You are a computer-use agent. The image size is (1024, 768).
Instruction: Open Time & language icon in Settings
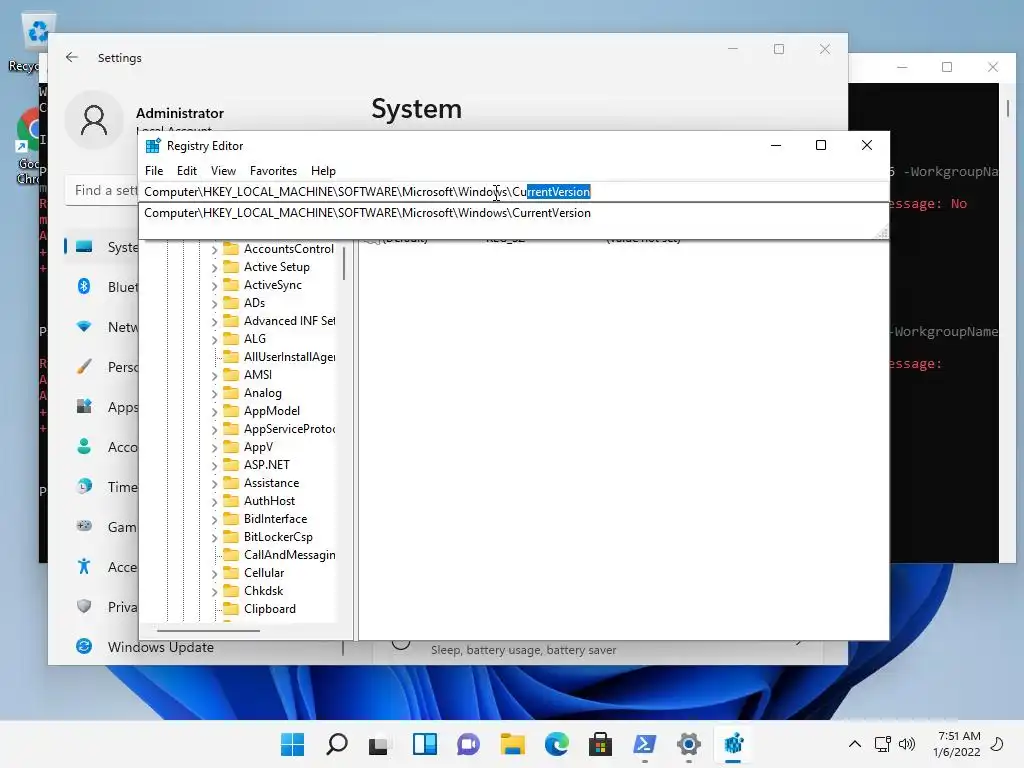(x=84, y=486)
